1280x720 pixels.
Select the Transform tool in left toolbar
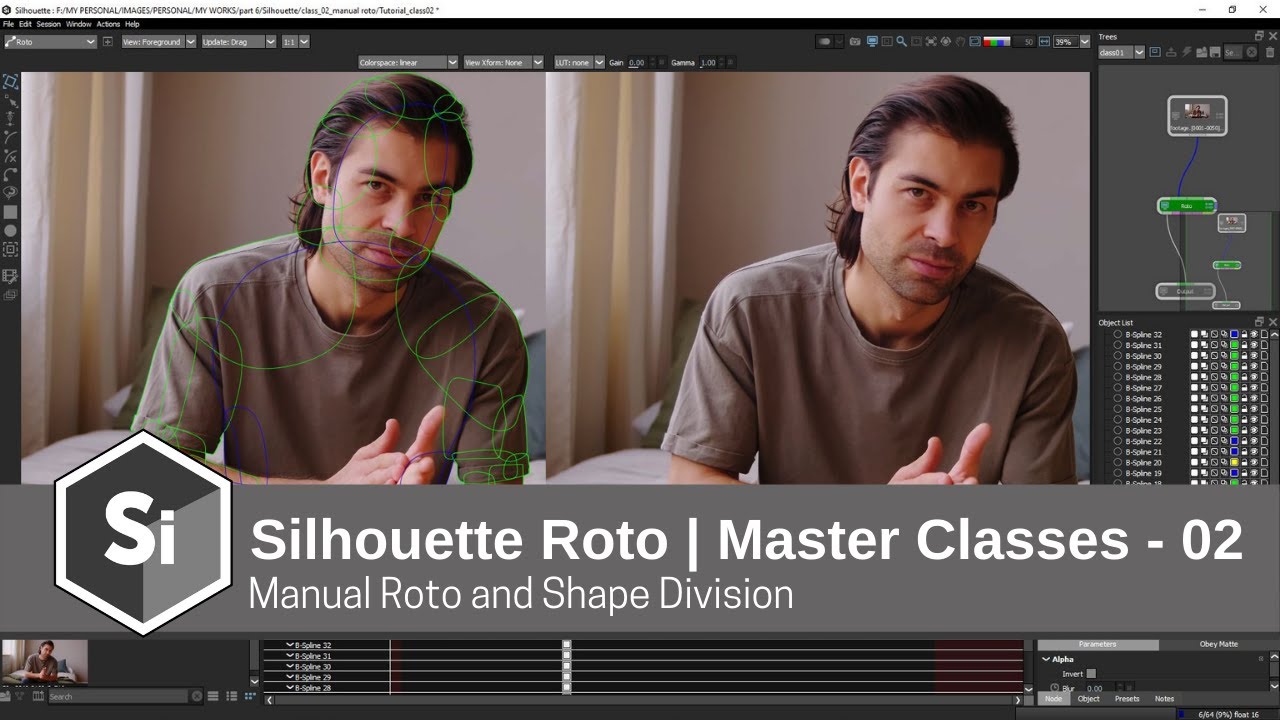click(x=11, y=82)
